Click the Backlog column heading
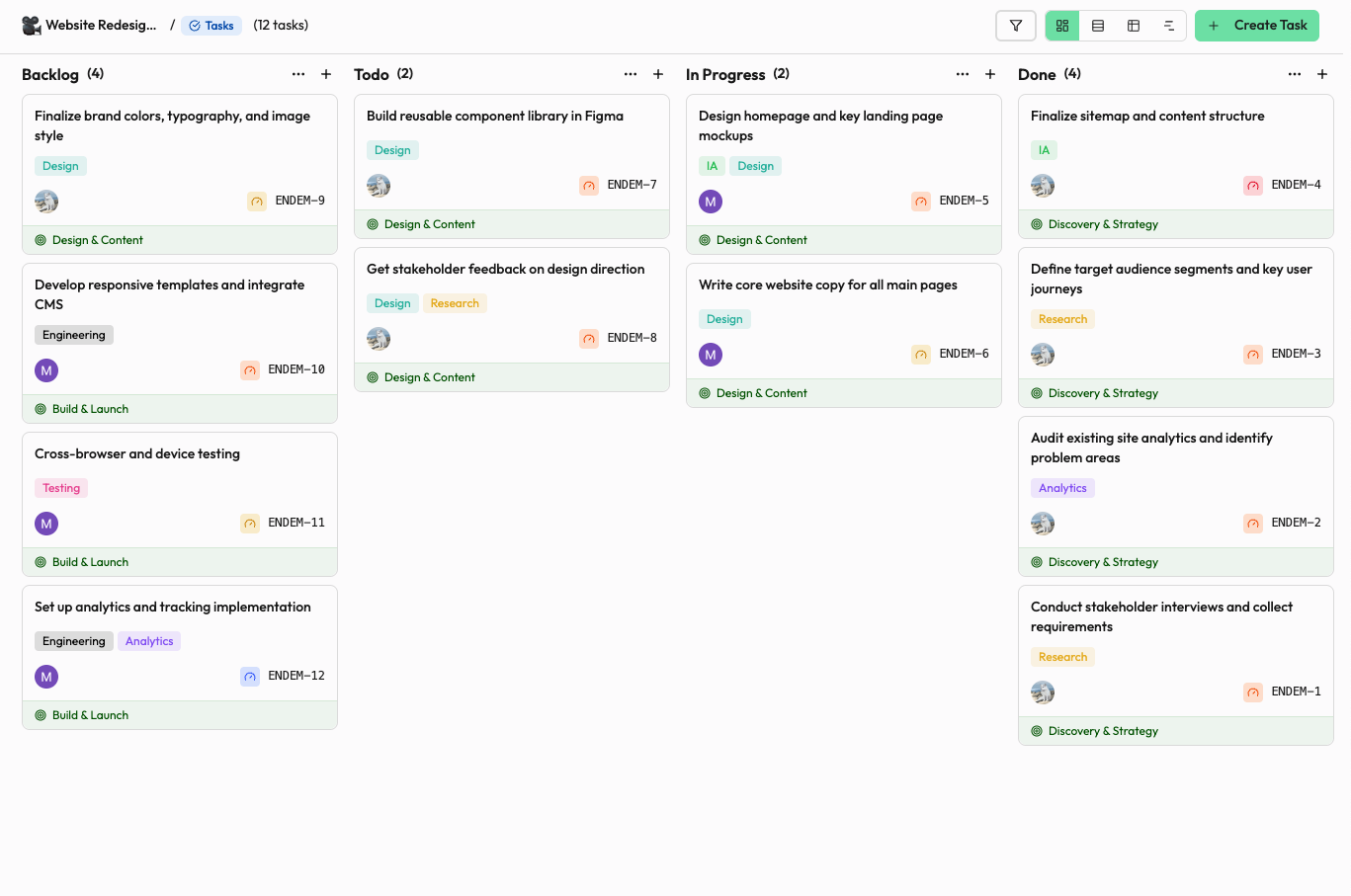The image size is (1351, 896). click(50, 74)
